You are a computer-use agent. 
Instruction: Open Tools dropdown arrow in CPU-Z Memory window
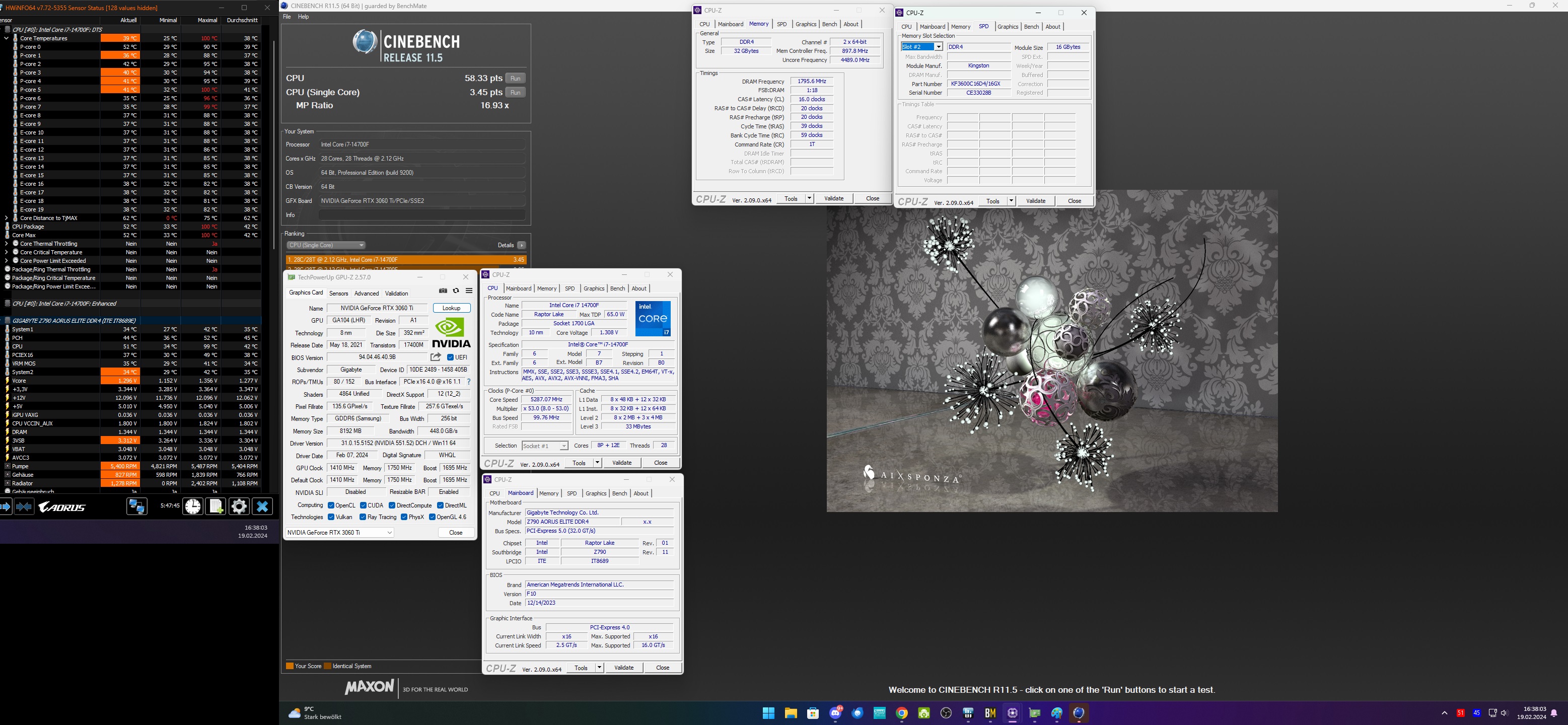click(809, 198)
